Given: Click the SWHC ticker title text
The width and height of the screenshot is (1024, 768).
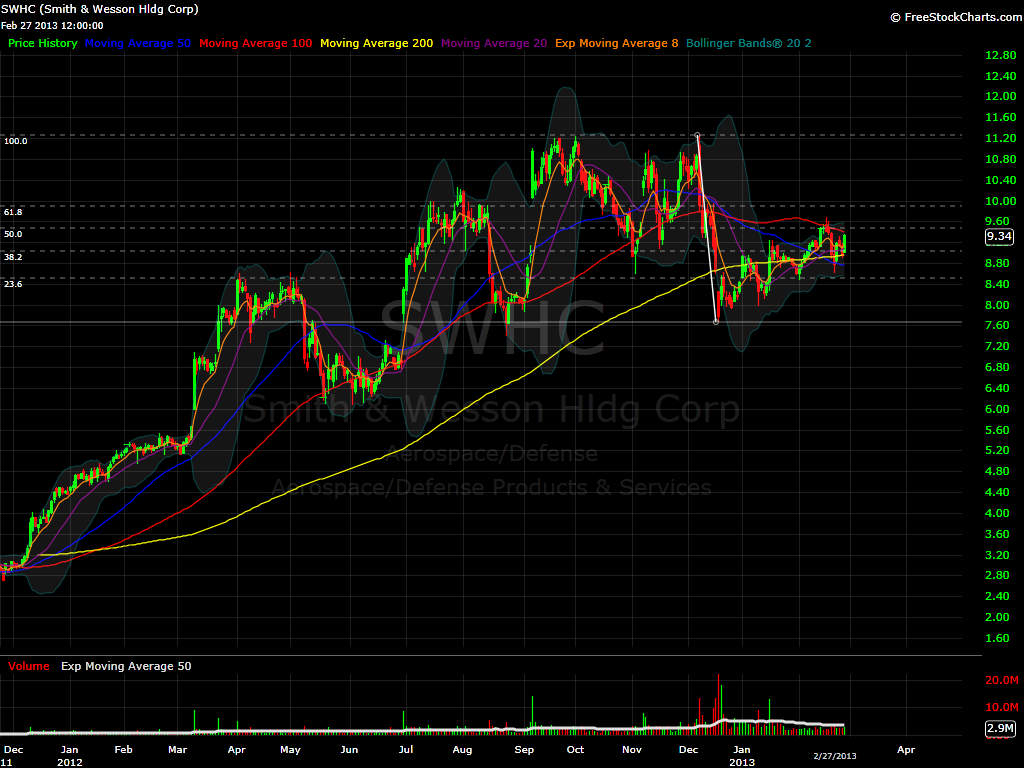Looking at the screenshot, I should 100,9.
